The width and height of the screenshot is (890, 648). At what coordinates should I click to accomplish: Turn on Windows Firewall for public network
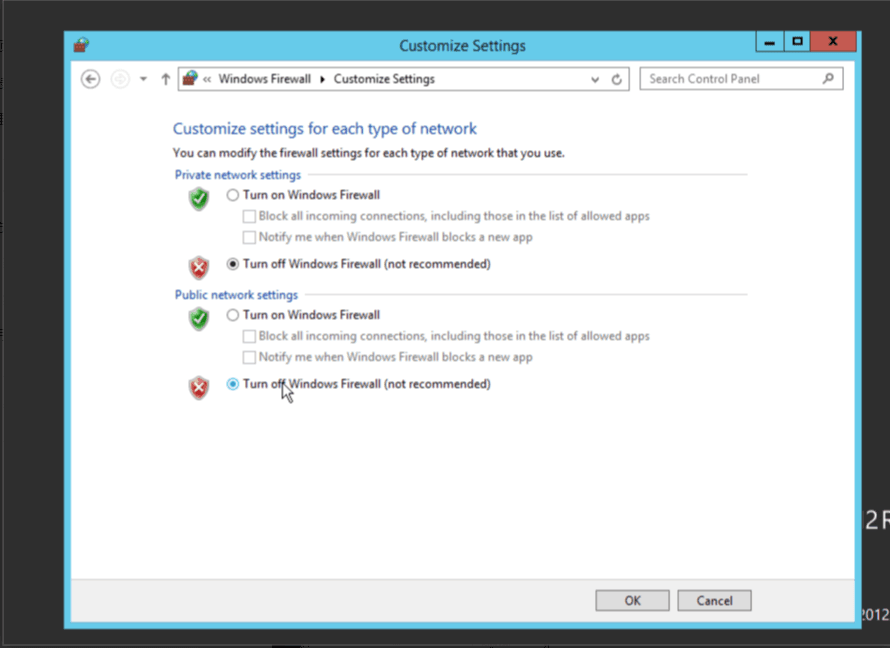(x=233, y=315)
